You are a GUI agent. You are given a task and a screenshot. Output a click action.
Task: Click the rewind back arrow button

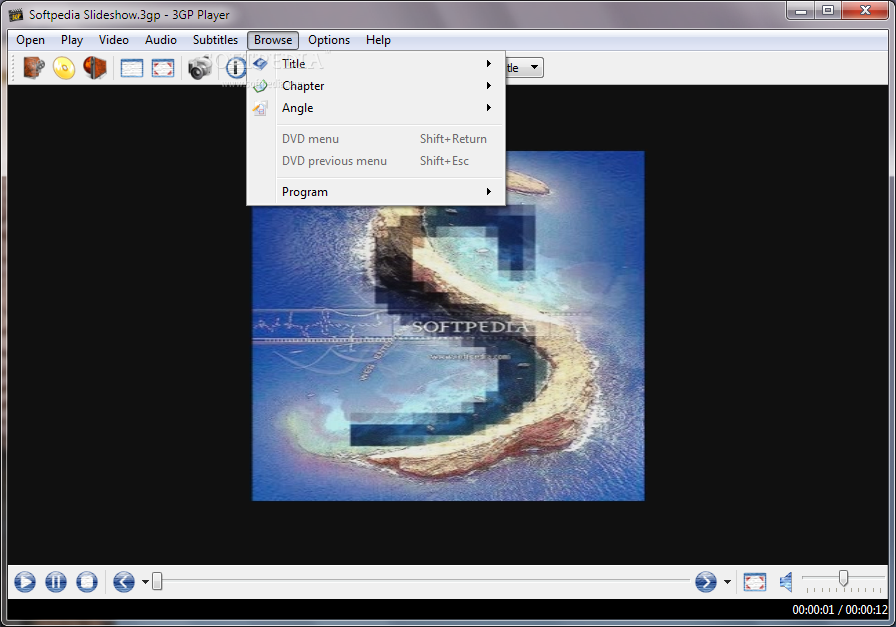point(124,582)
